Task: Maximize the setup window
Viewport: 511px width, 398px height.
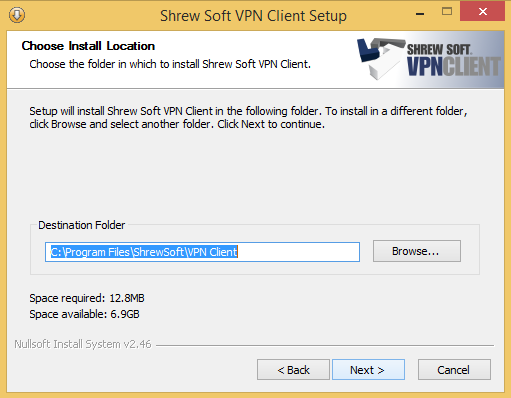Action: (x=447, y=12)
